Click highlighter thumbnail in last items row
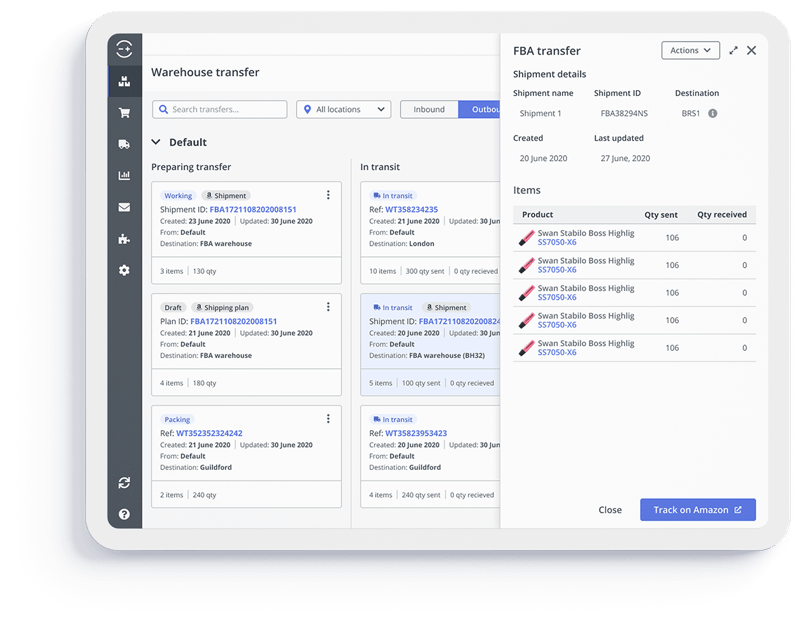 pyautogui.click(x=526, y=348)
